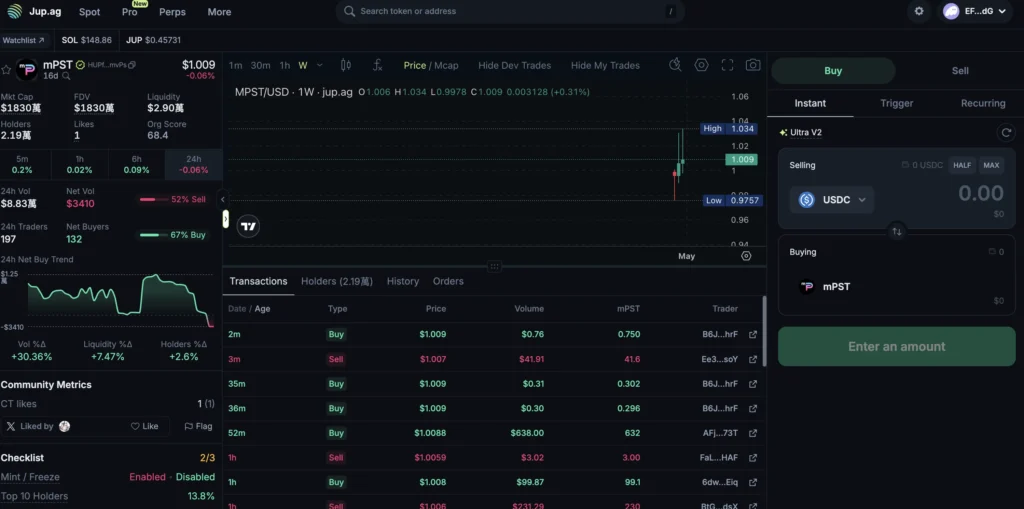This screenshot has width=1024, height=509.
Task: Open explorer link for $41.91 transaction
Action: tap(753, 359)
